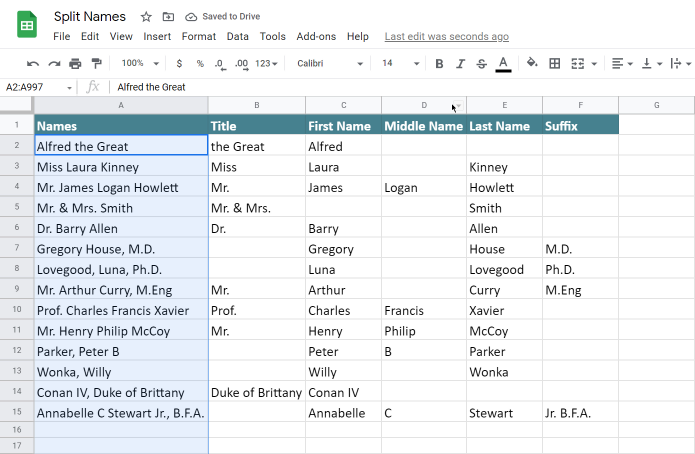Open the Data menu

tap(238, 36)
